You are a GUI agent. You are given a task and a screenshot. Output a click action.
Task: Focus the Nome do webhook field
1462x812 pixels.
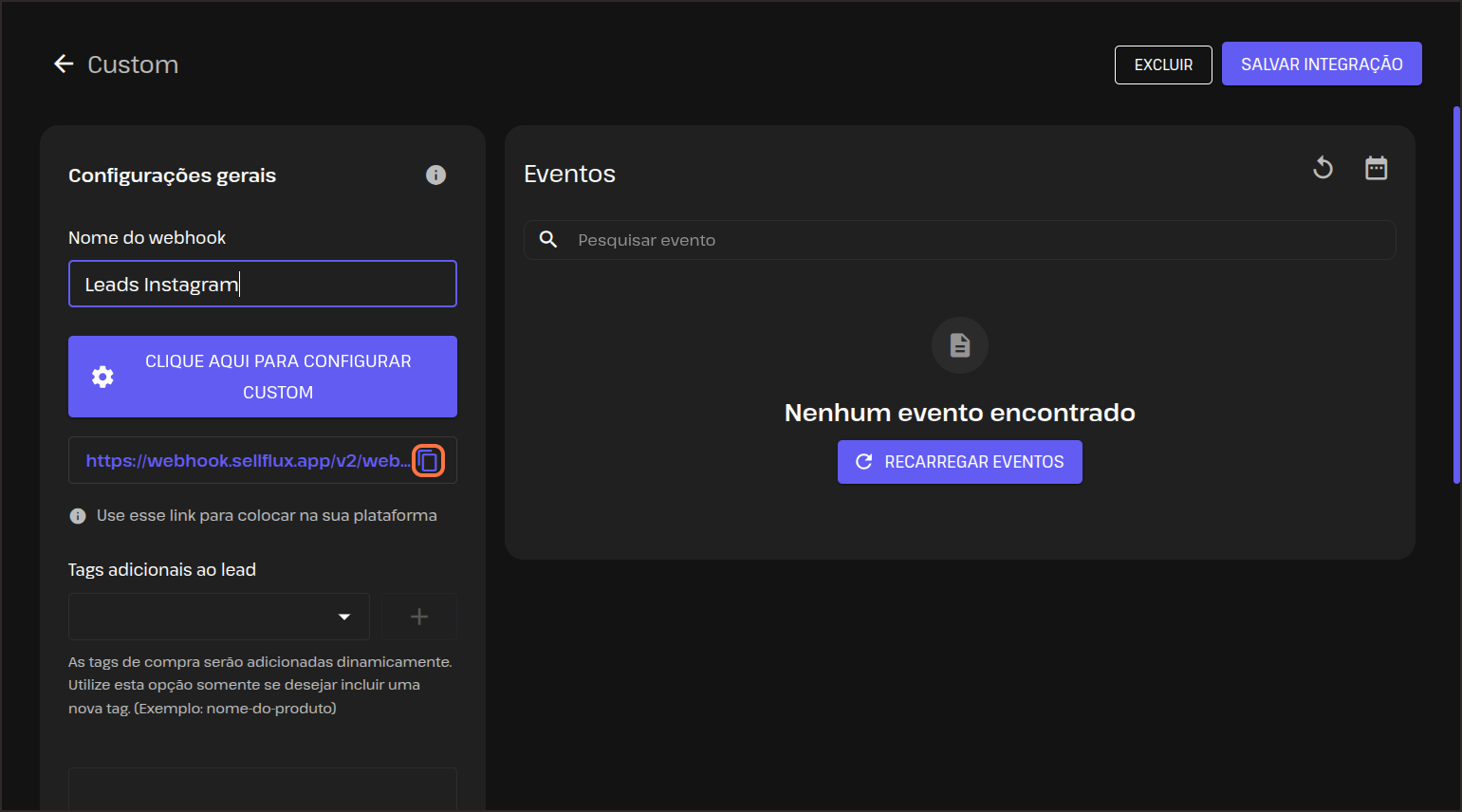click(x=262, y=285)
